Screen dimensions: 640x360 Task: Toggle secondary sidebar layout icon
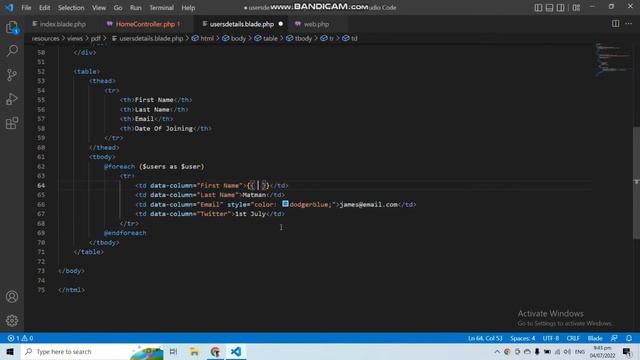pyautogui.click(x=560, y=7)
